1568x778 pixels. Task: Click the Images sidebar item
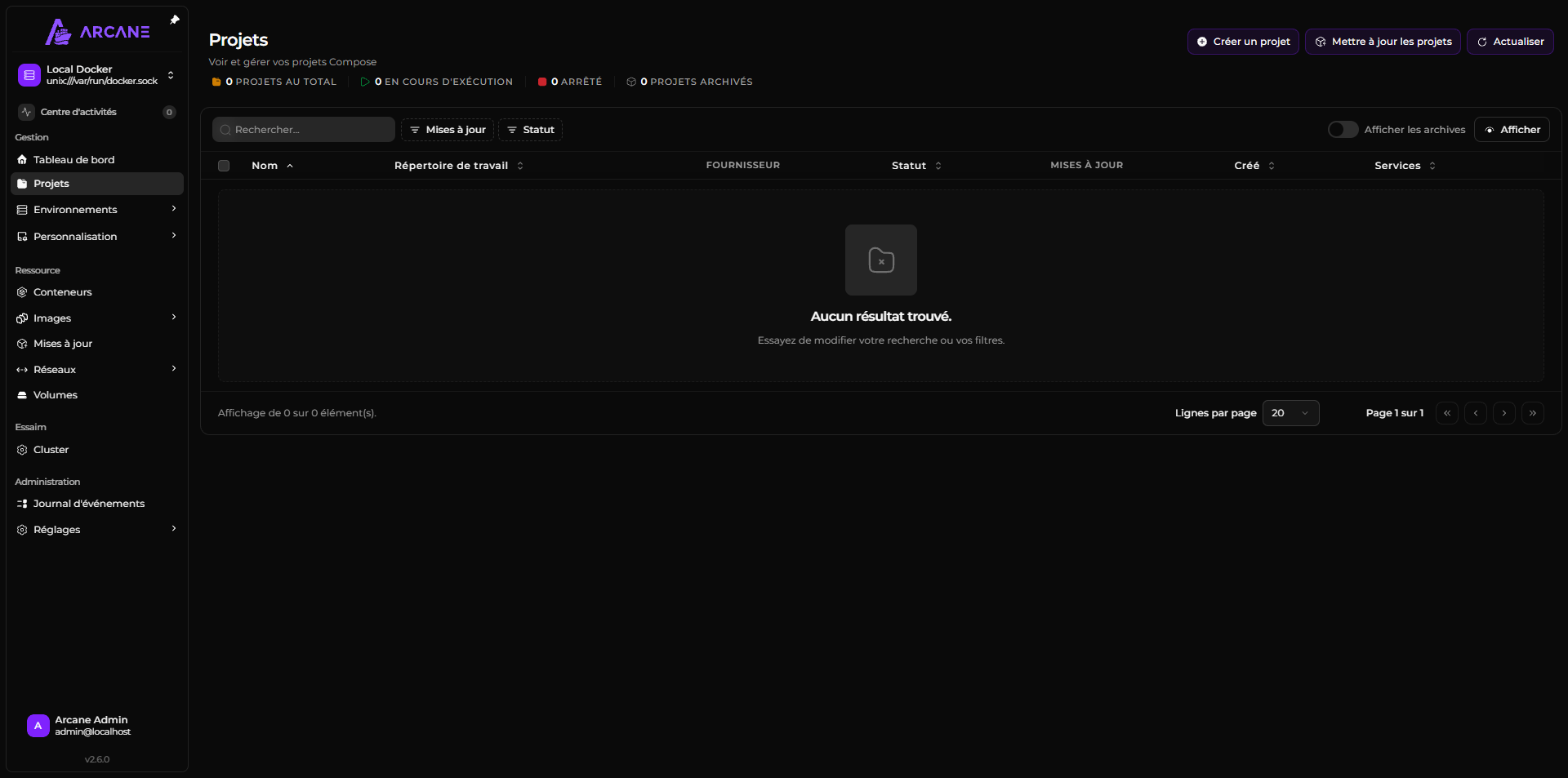(97, 318)
